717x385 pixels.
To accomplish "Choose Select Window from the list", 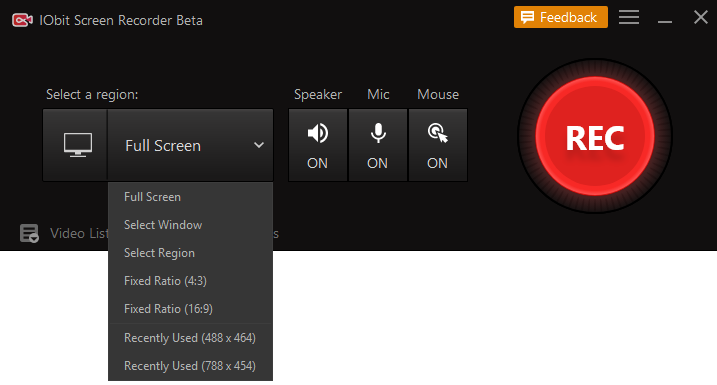I will 190,225.
